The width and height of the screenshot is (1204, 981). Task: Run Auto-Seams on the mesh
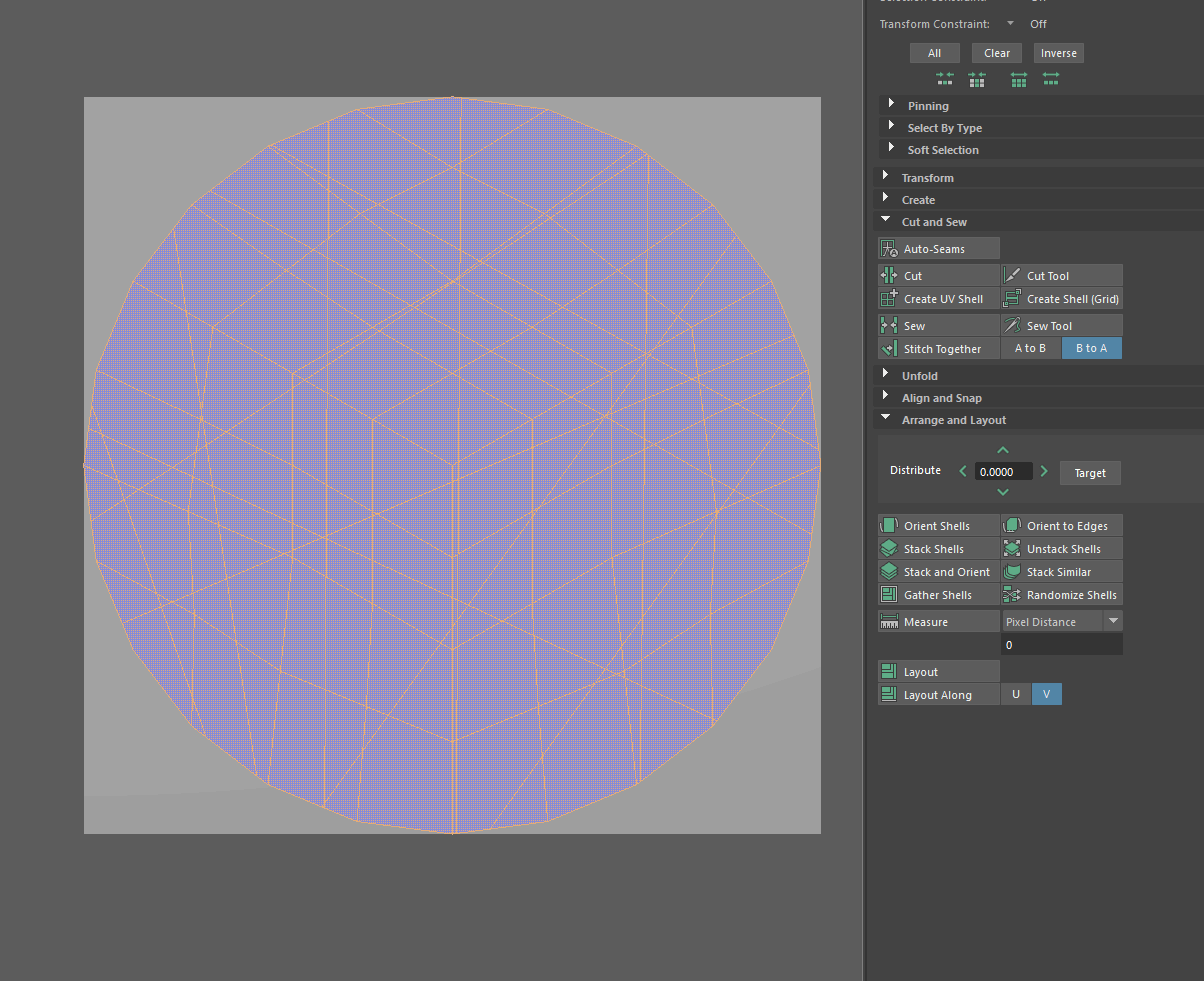click(939, 248)
